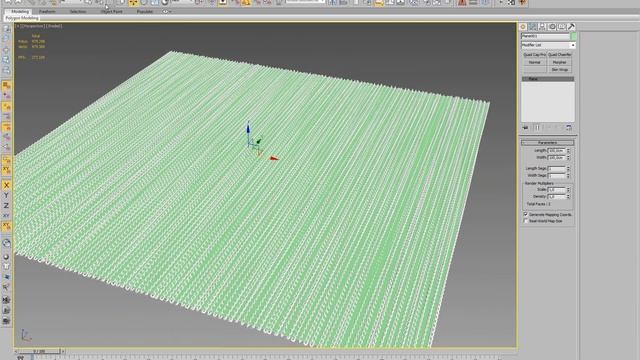Toggle Show End Result in modifier stack

coord(537,128)
